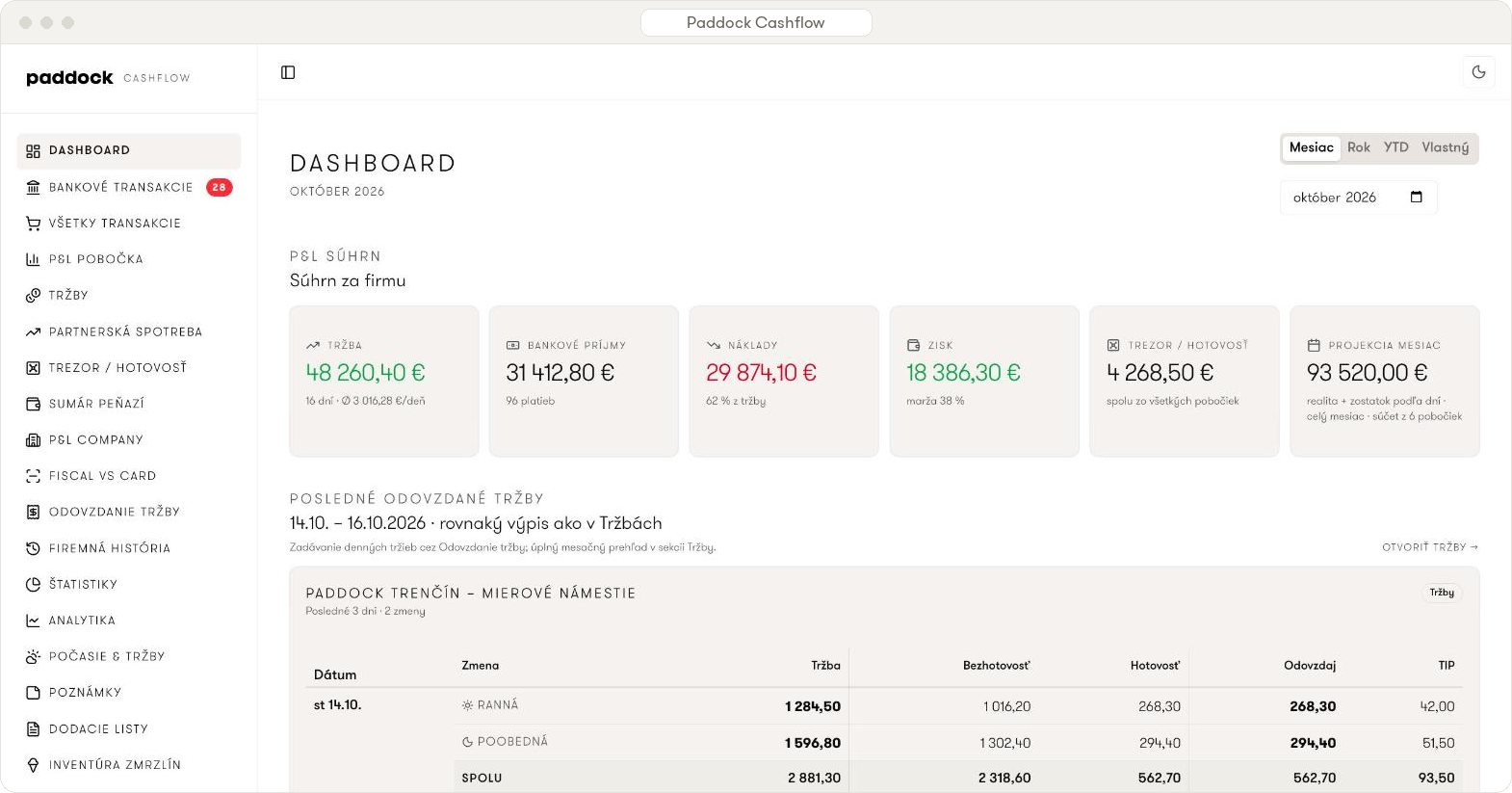Click the Tržby pill button in Trenčín card
1512x793 pixels.
(x=1442, y=593)
